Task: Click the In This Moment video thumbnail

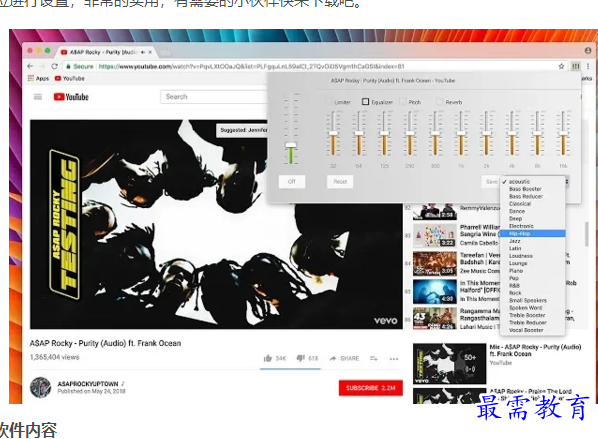Action: (x=435, y=291)
